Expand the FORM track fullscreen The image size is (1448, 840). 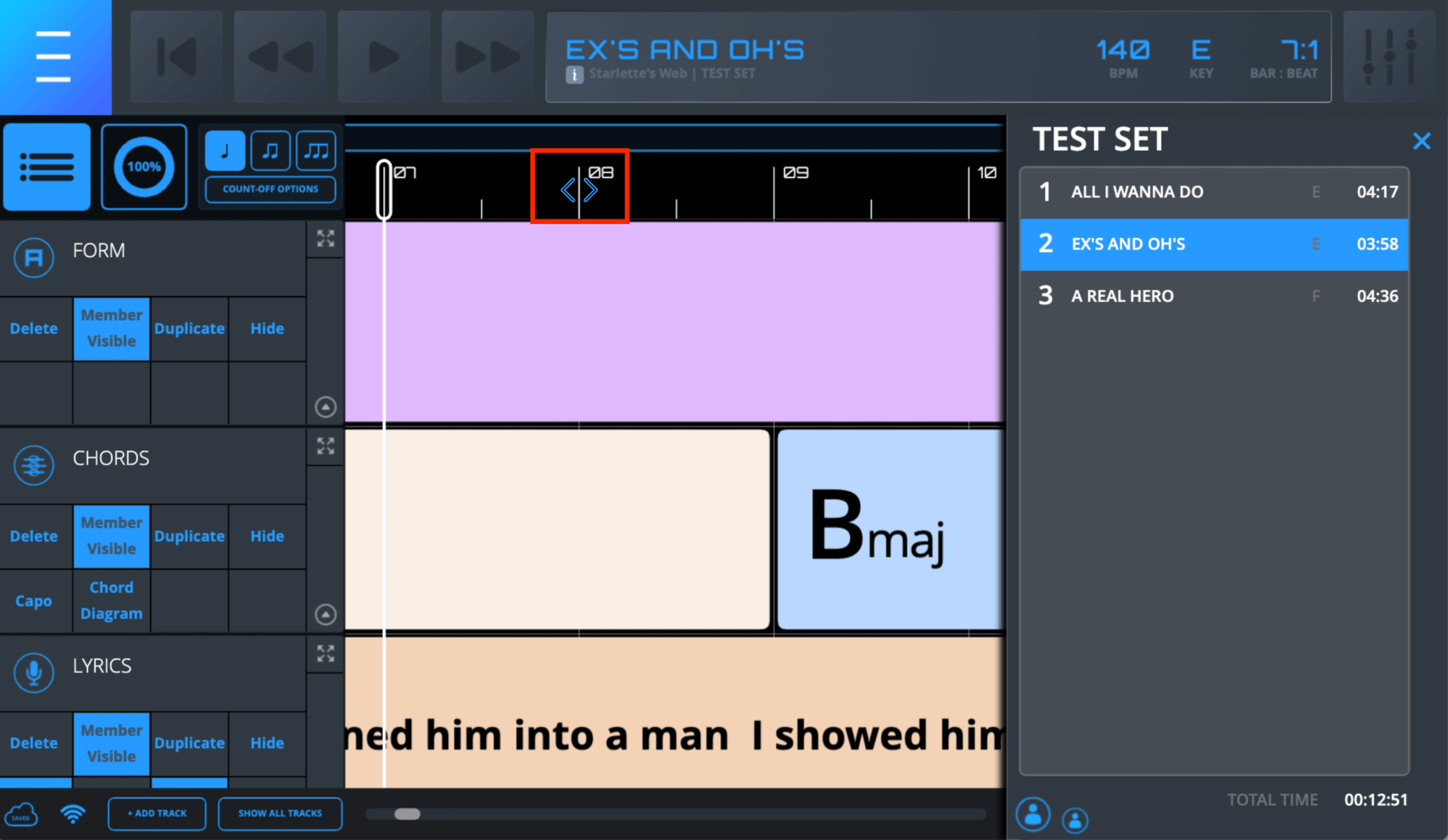[325, 239]
